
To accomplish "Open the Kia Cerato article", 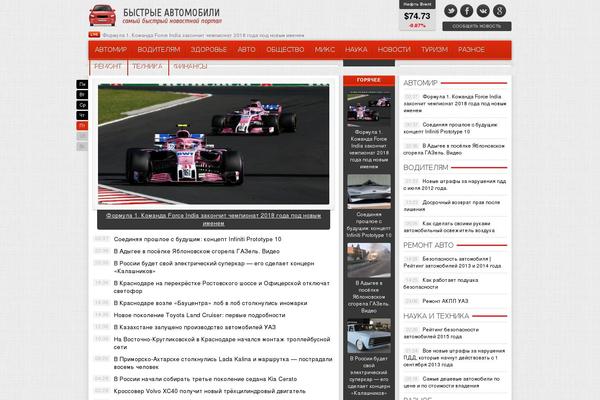I will point(205,379).
